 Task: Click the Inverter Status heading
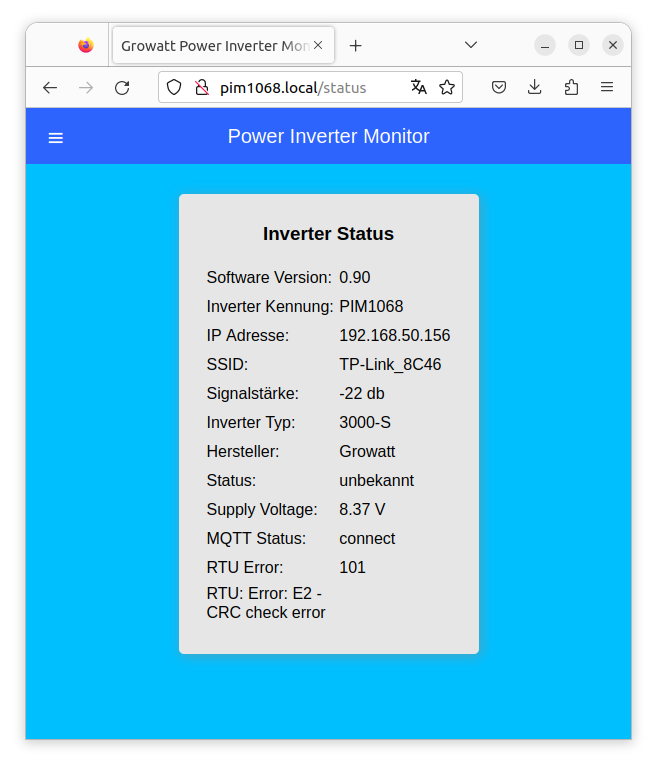click(328, 234)
